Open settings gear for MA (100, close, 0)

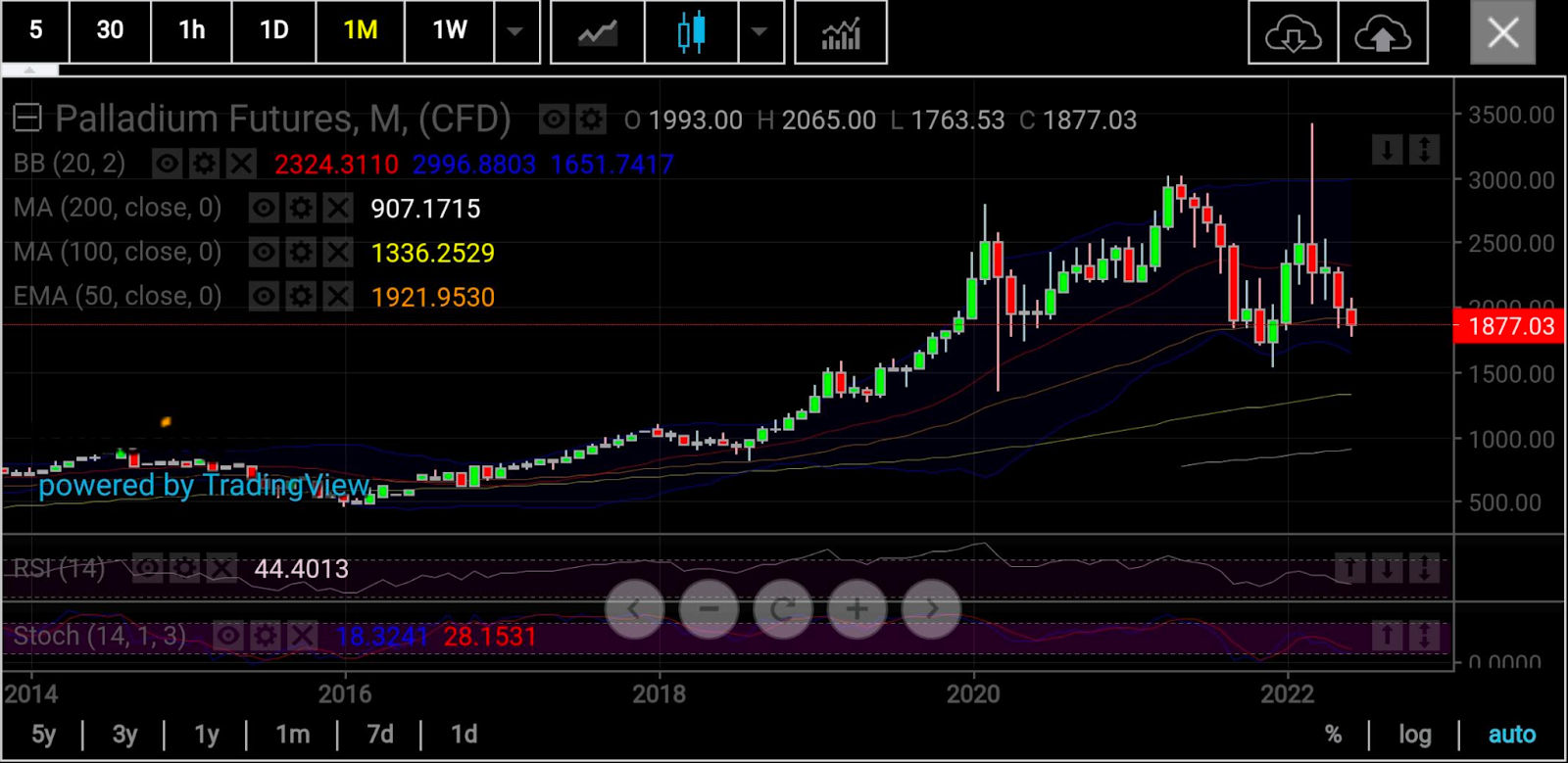[301, 253]
